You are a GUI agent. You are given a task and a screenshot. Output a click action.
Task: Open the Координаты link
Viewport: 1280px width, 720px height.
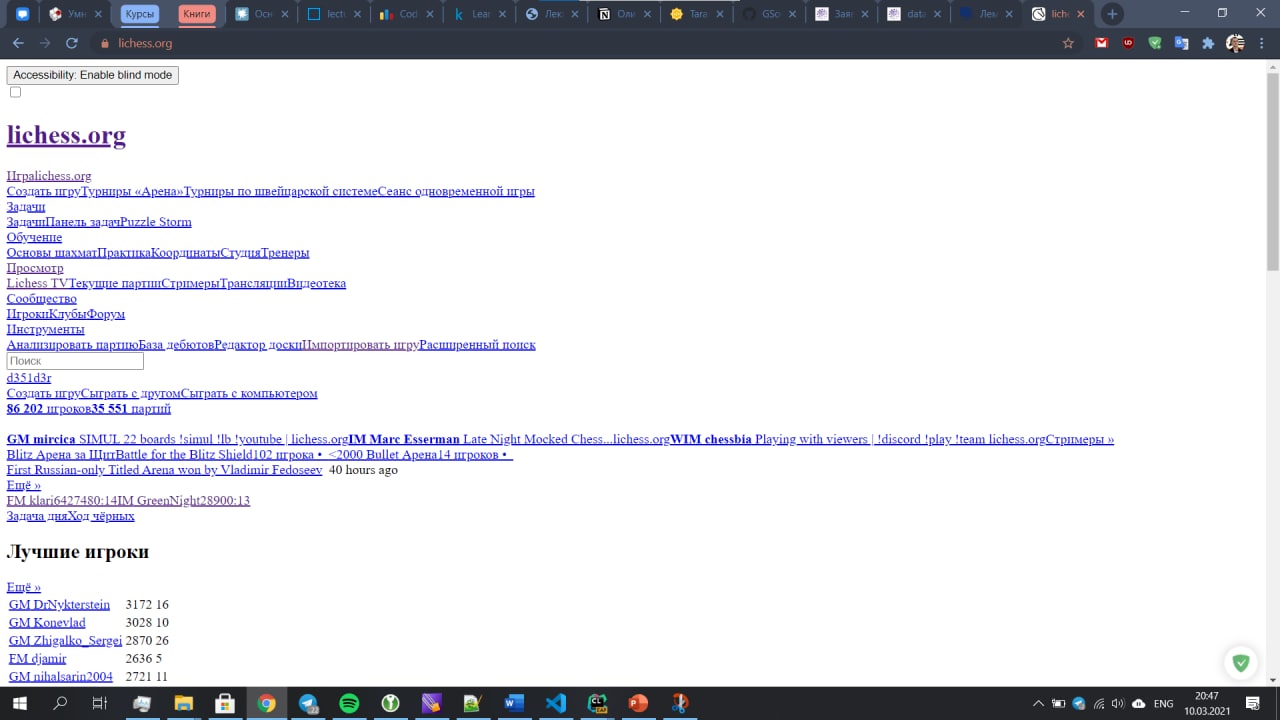[x=185, y=253]
